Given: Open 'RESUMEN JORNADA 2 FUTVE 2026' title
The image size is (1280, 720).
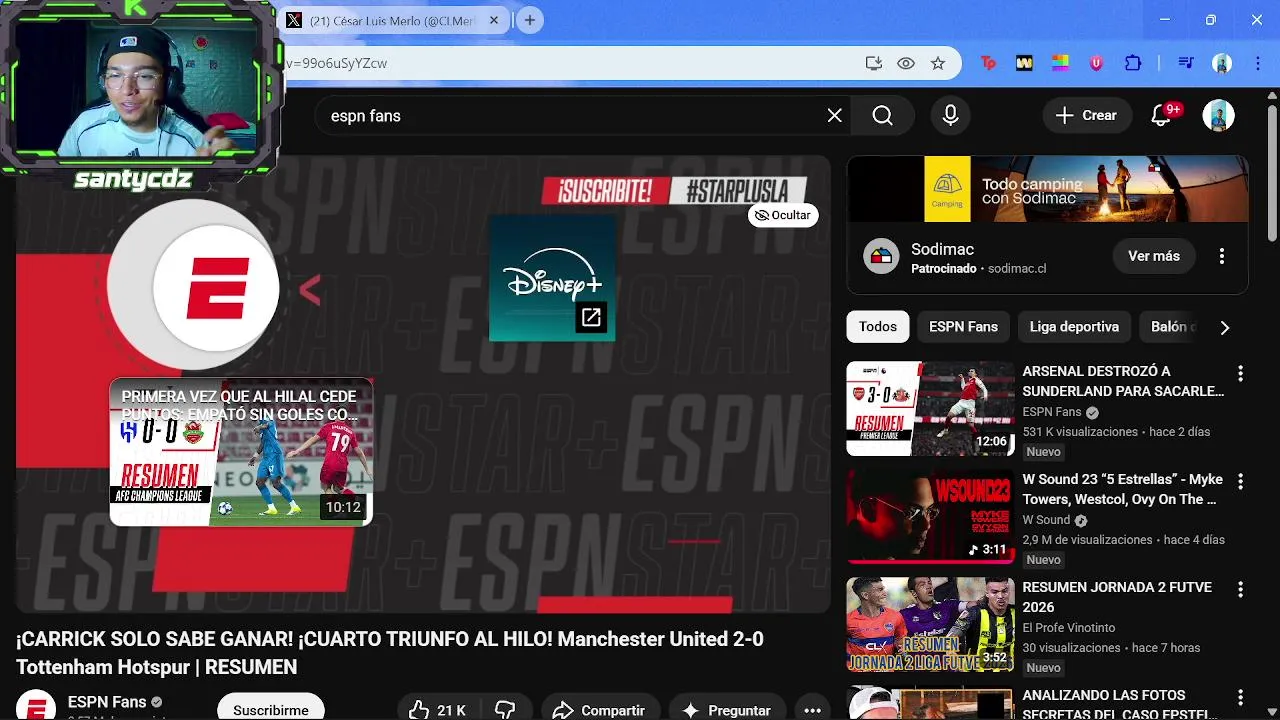Looking at the screenshot, I should (x=1117, y=597).
